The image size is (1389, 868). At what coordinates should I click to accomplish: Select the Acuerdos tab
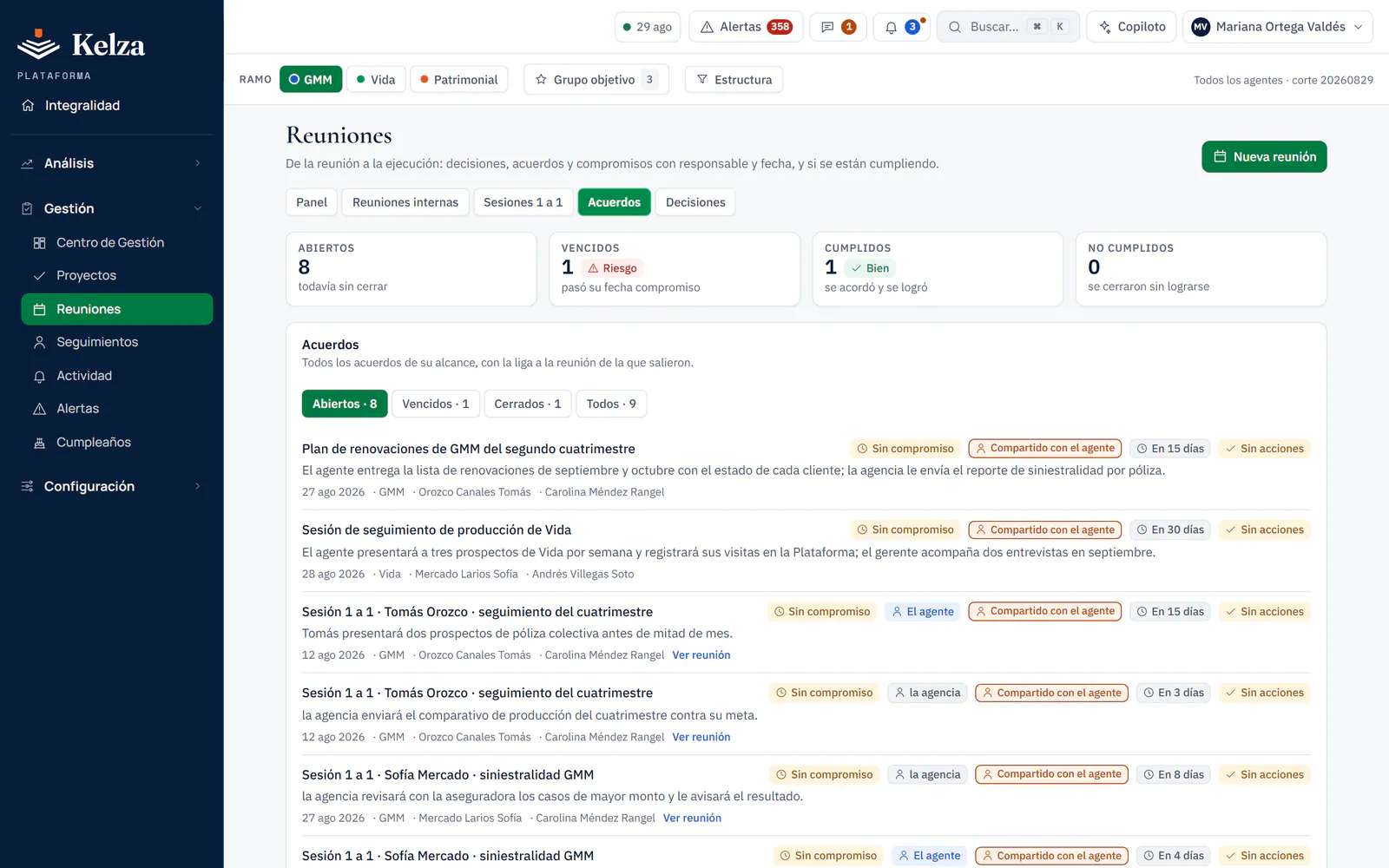pyautogui.click(x=614, y=202)
